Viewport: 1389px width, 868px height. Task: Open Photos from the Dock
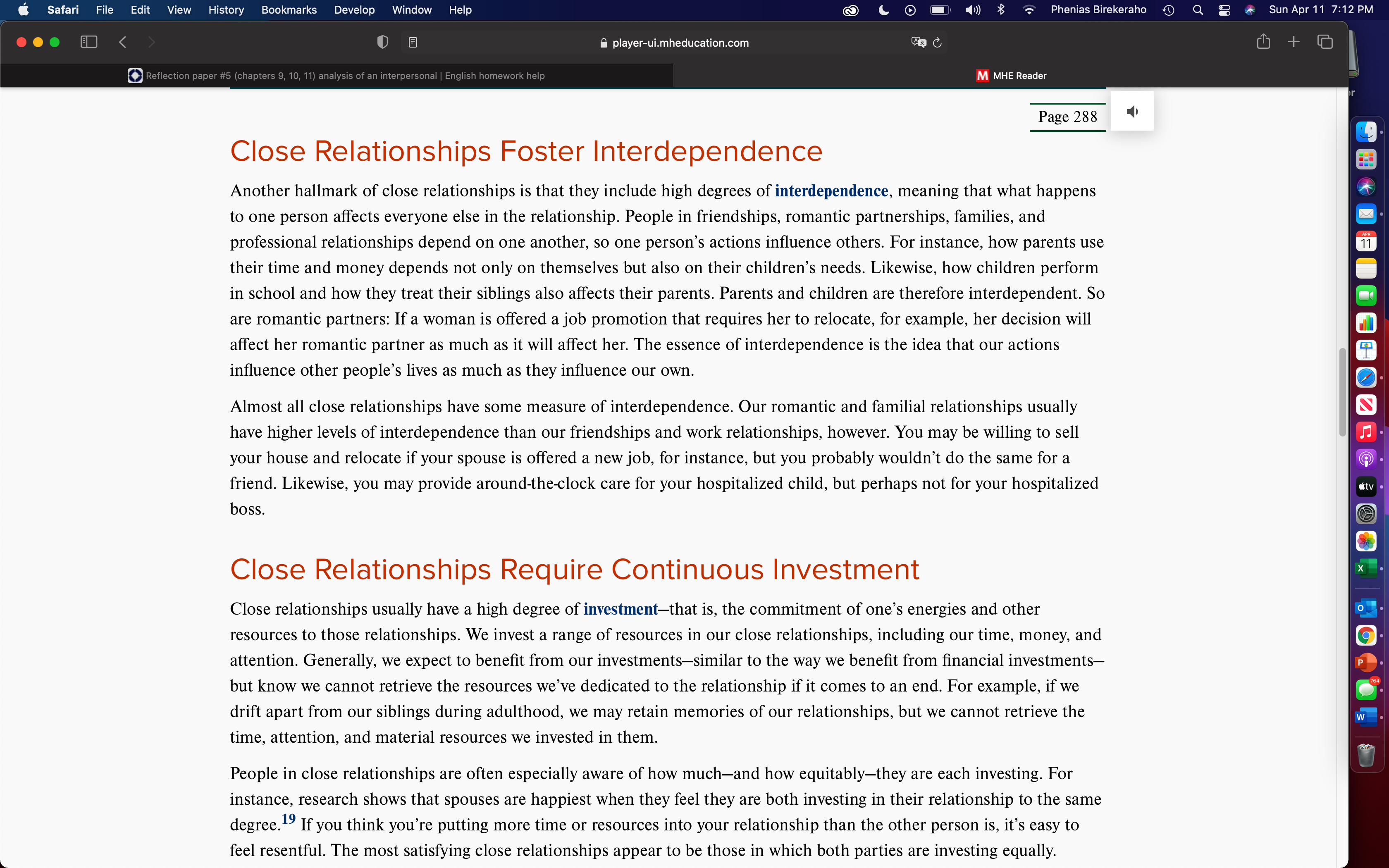click(x=1366, y=541)
